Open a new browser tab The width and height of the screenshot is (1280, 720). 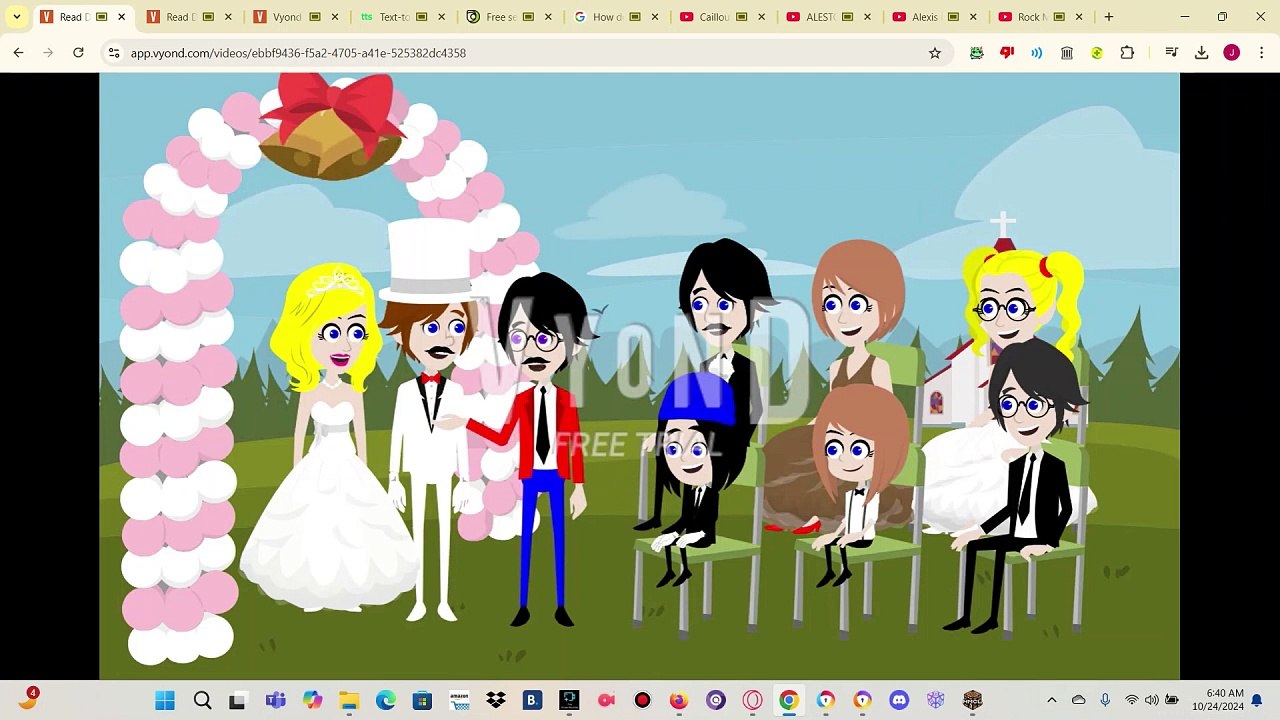pos(1109,17)
